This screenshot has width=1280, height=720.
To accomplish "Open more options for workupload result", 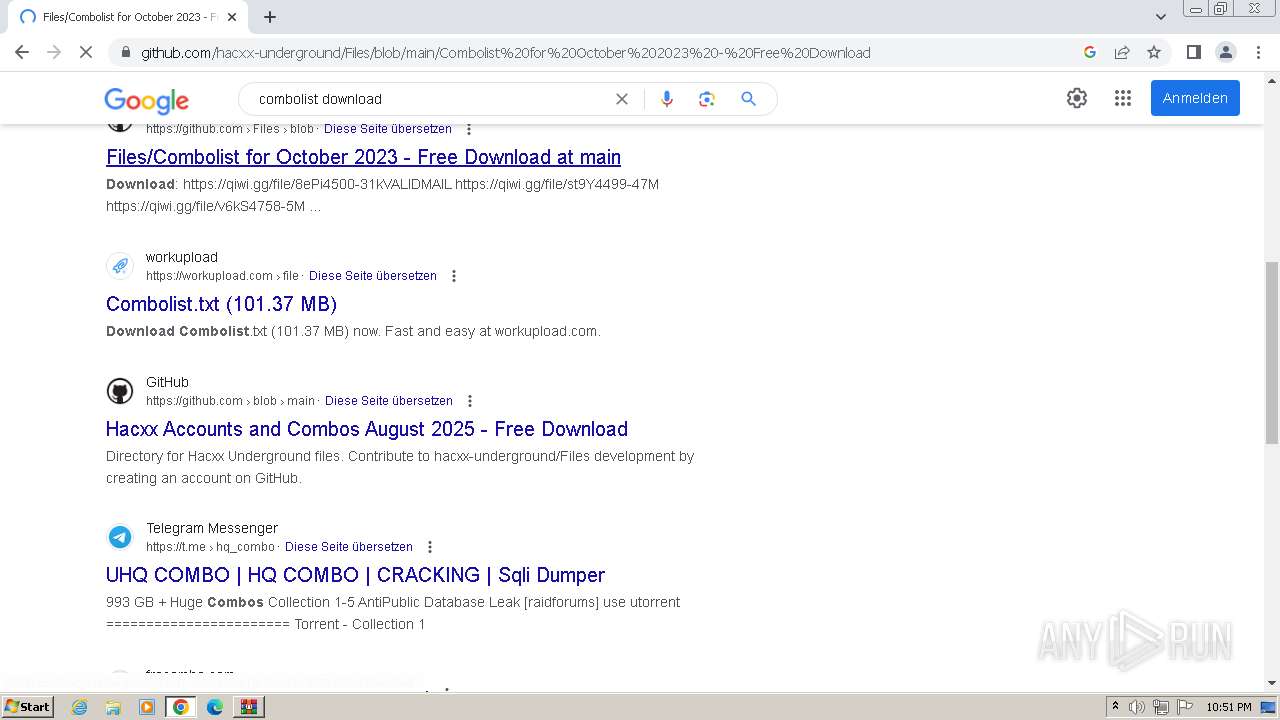I will [x=454, y=276].
